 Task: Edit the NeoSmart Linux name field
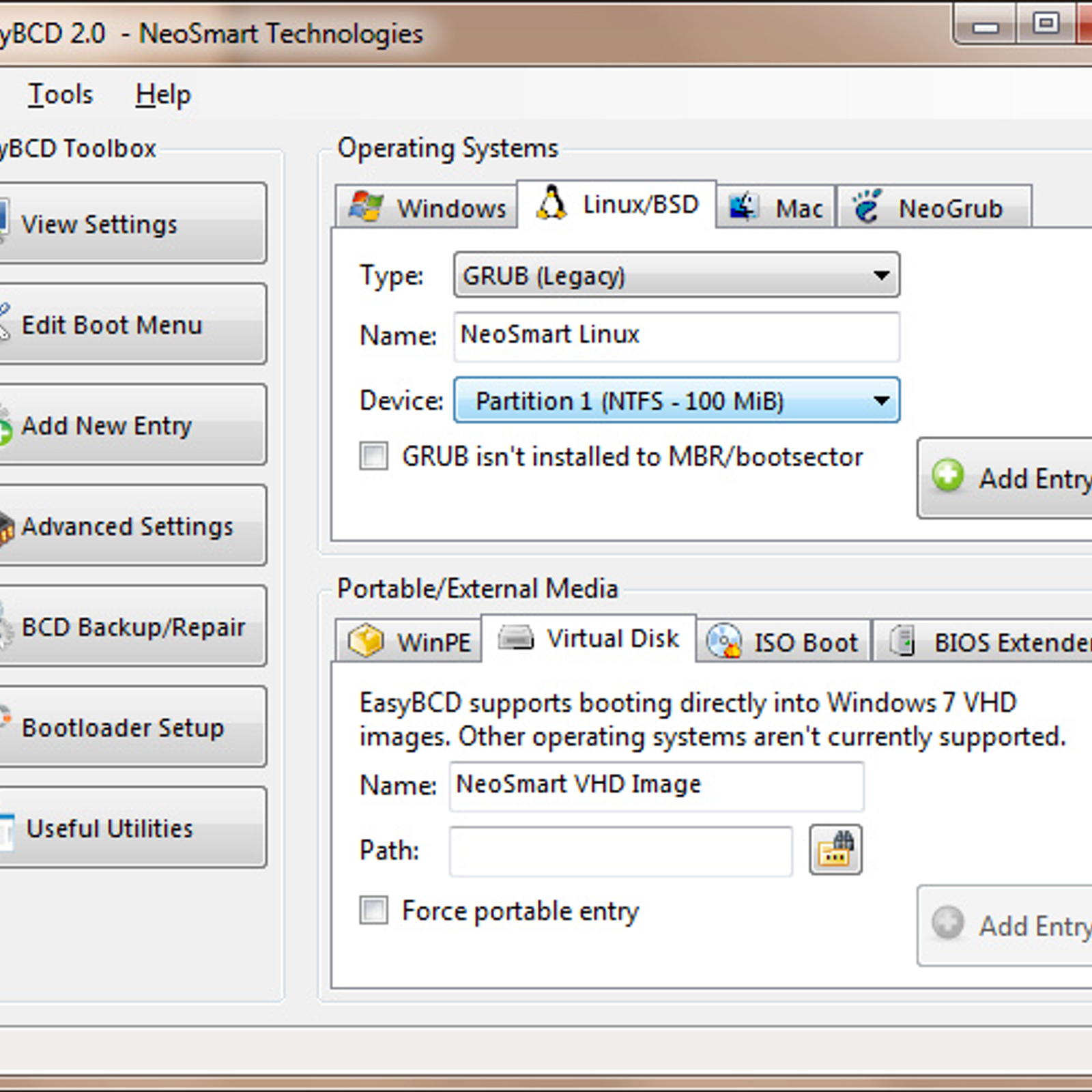tap(676, 336)
